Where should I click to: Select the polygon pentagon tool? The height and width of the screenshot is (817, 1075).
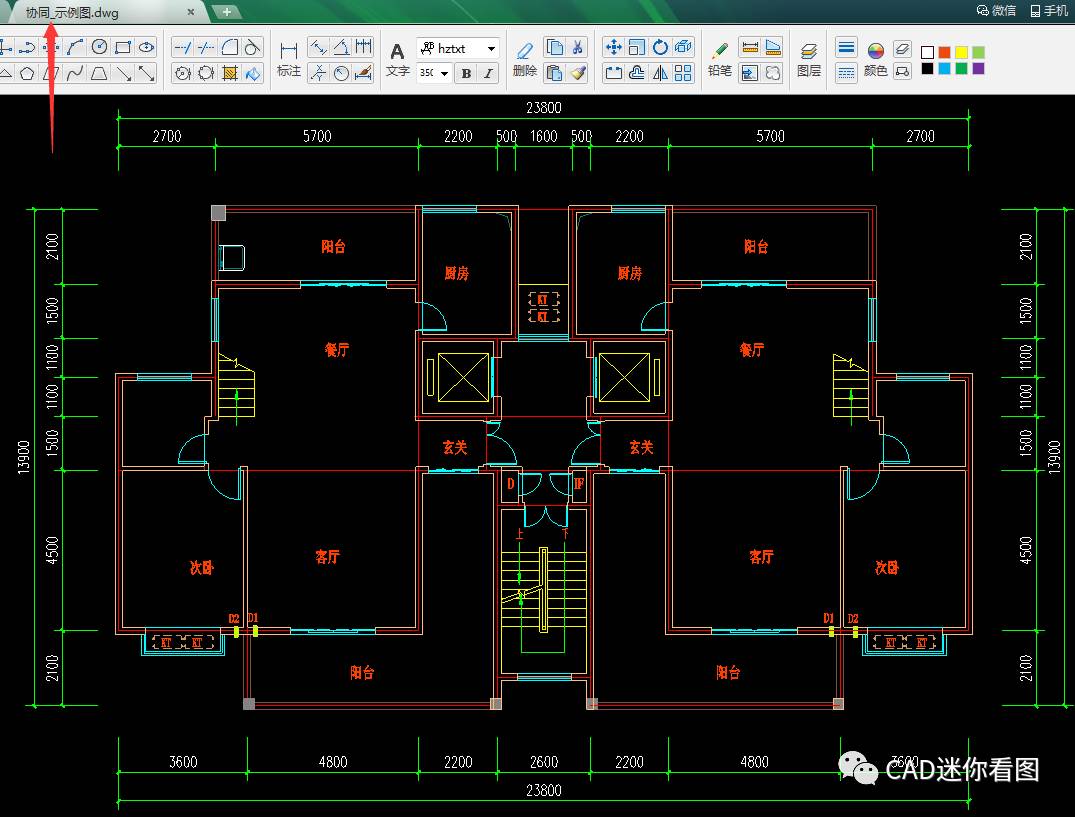[x=27, y=73]
